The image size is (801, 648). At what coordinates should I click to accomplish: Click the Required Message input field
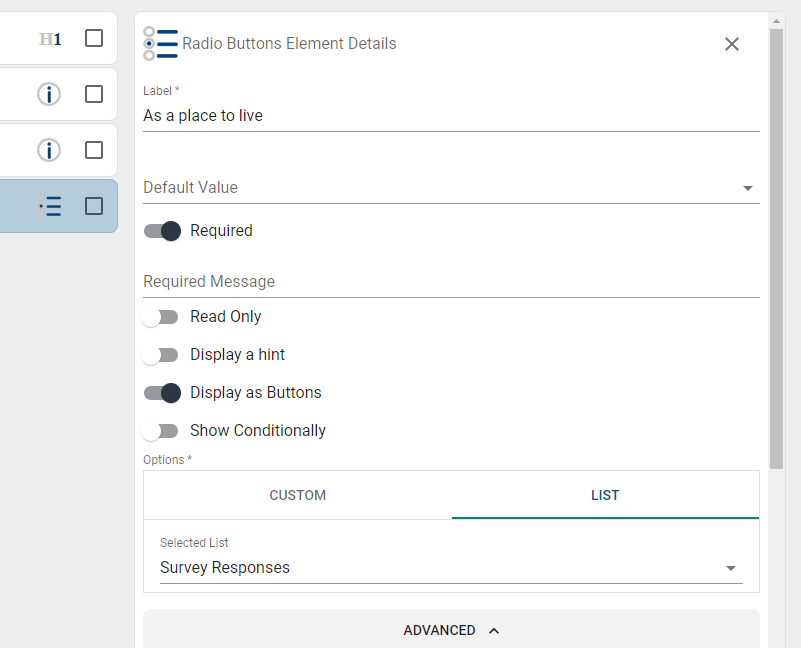(451, 282)
